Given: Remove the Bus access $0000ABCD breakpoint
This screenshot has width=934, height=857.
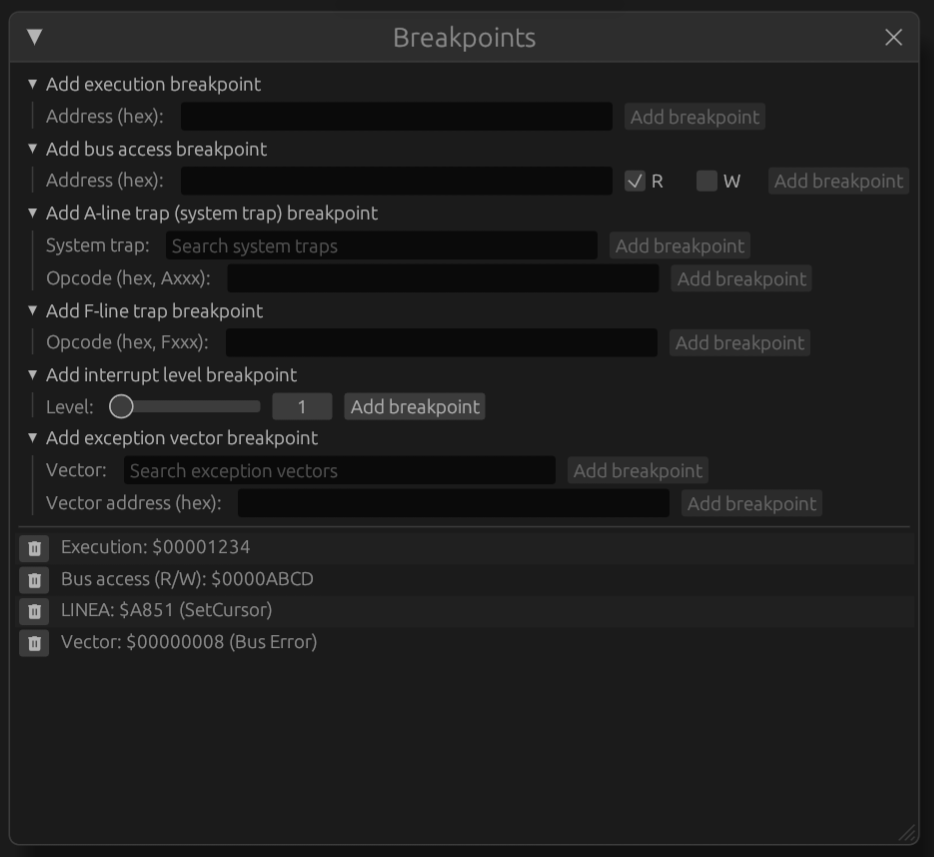Looking at the screenshot, I should click(x=33, y=578).
